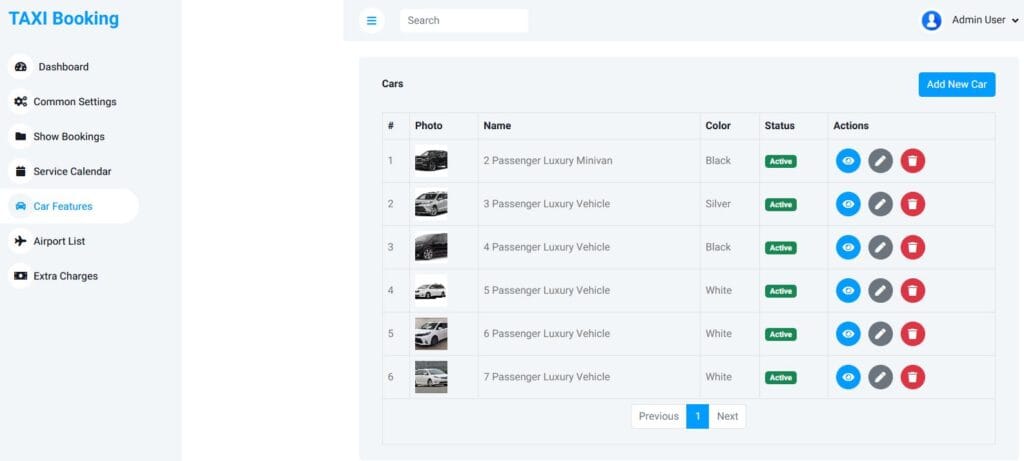
Task: Click Active badge for 2 Passenger Minivan
Action: [x=780, y=161]
